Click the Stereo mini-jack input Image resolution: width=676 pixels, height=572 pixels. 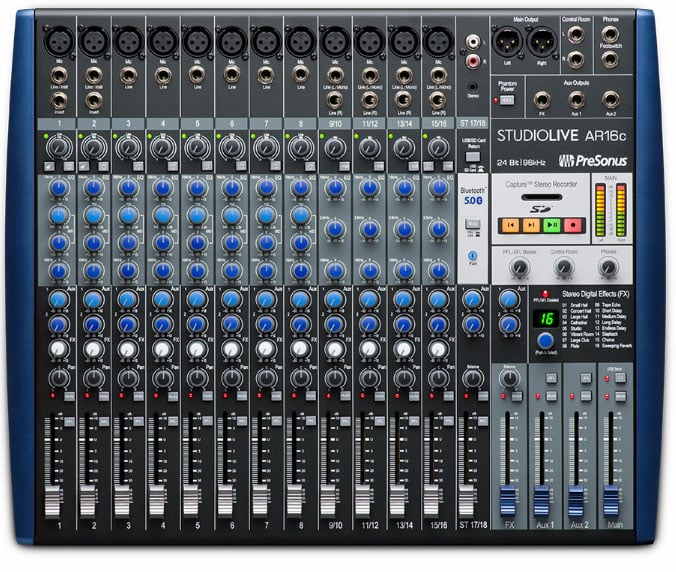pyautogui.click(x=473, y=87)
